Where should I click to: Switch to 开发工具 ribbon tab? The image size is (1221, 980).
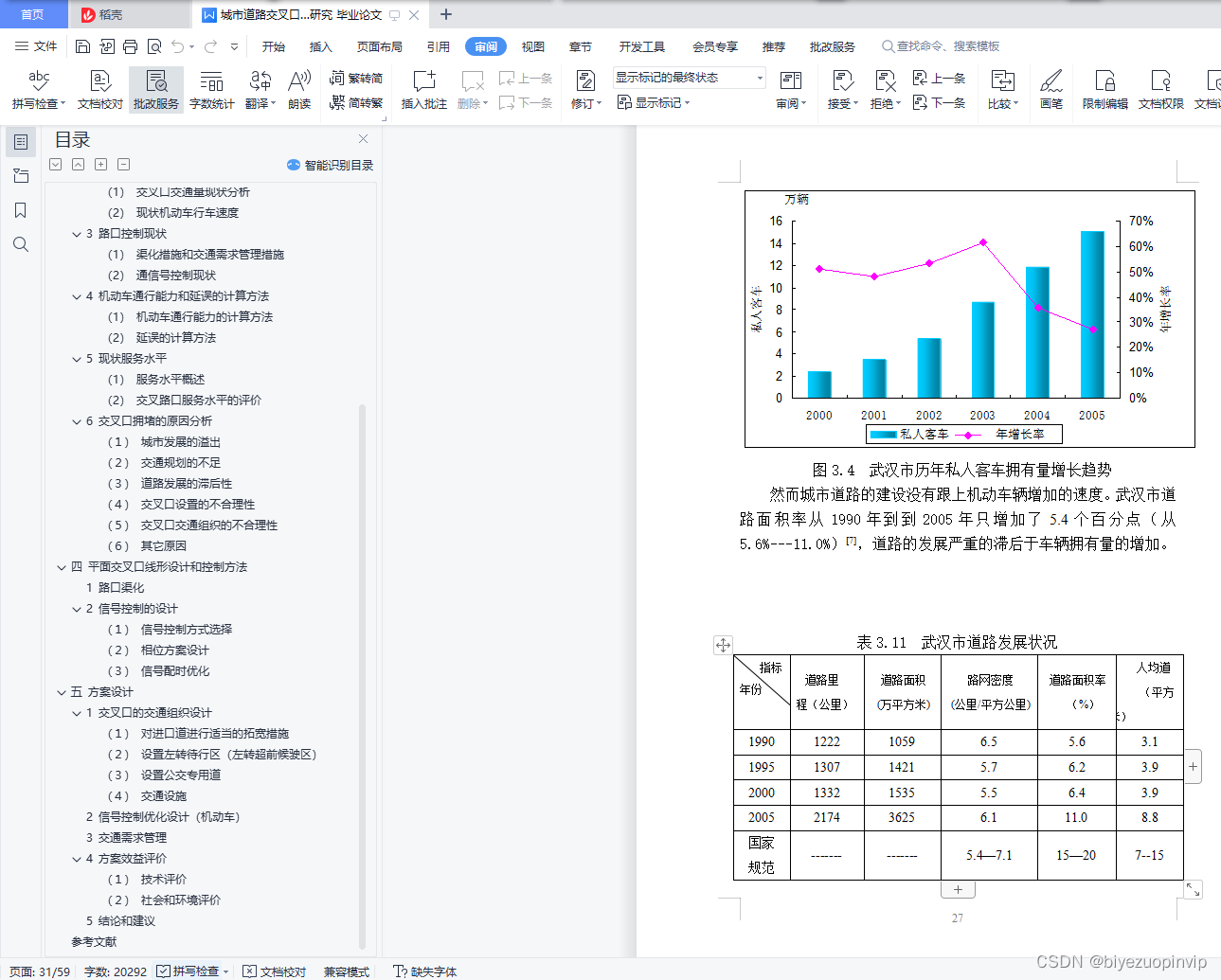click(x=642, y=46)
